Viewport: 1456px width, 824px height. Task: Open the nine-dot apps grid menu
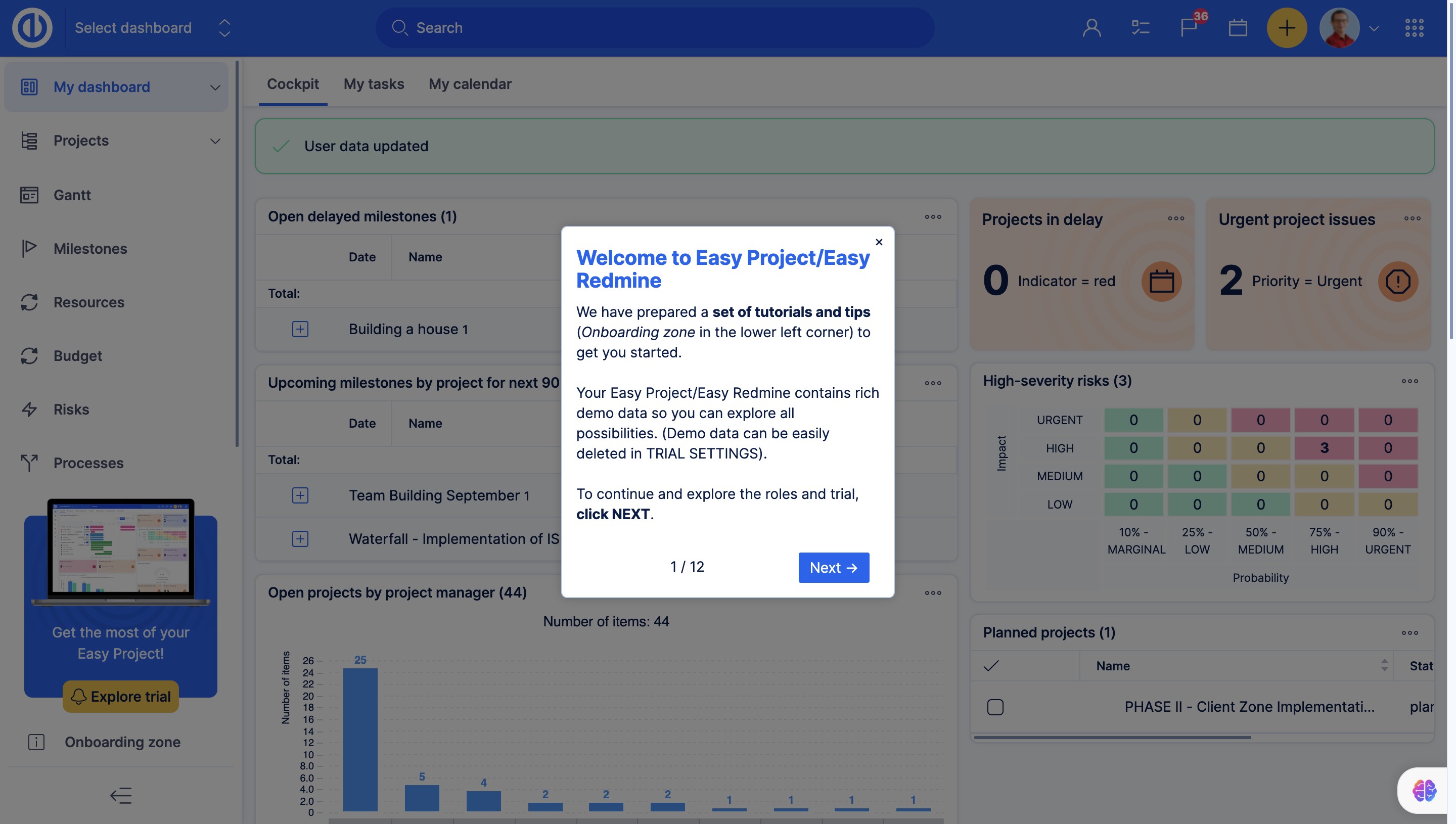tap(1414, 28)
